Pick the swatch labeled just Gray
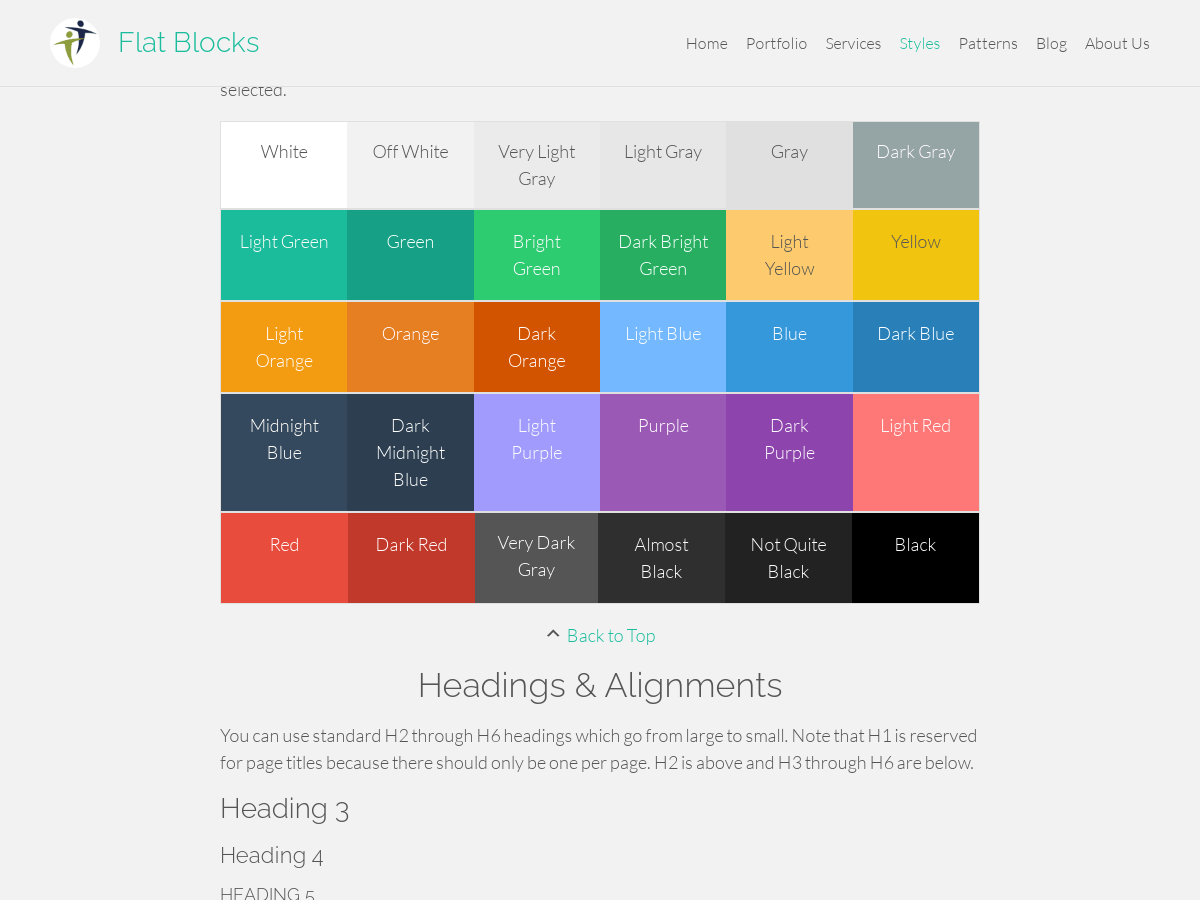This screenshot has height=900, width=1200. (789, 165)
